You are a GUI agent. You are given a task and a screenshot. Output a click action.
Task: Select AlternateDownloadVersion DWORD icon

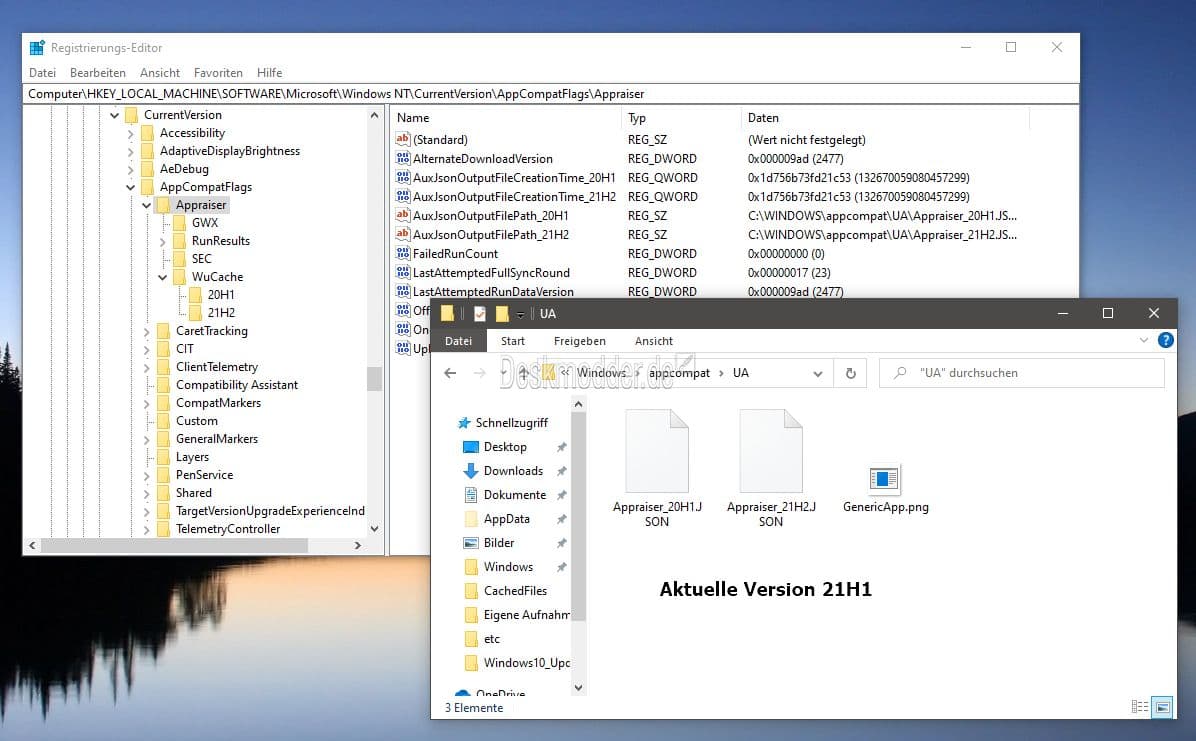[403, 158]
